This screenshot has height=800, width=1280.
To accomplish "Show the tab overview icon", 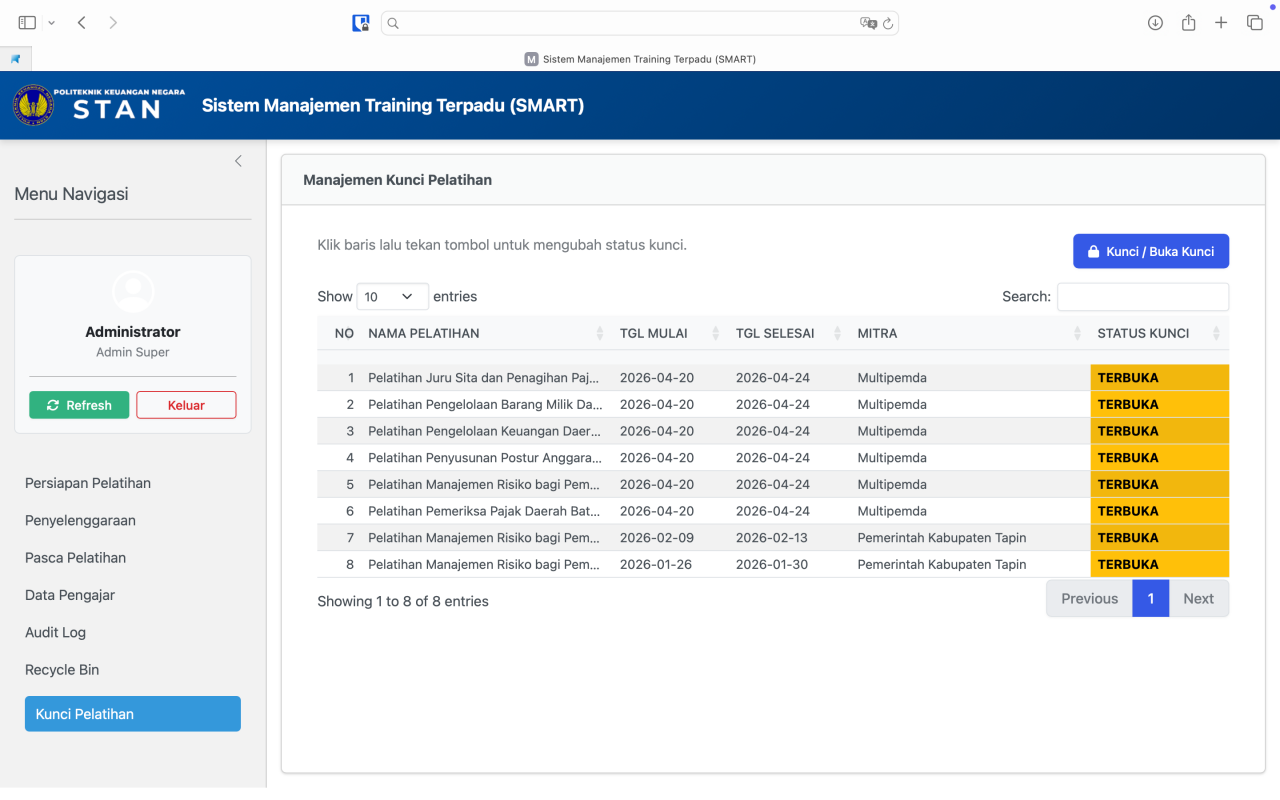I will tap(1254, 23).
